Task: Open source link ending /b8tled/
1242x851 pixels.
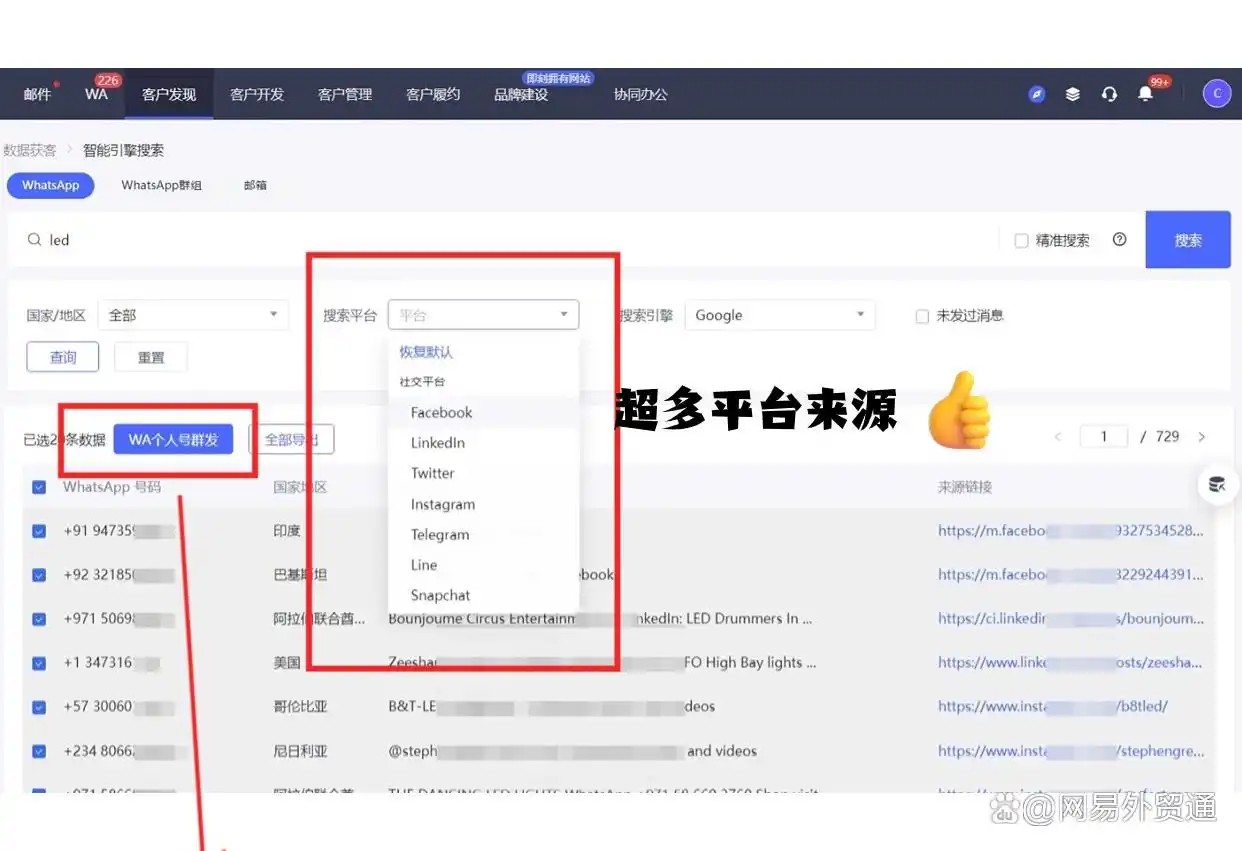Action: 1053,707
